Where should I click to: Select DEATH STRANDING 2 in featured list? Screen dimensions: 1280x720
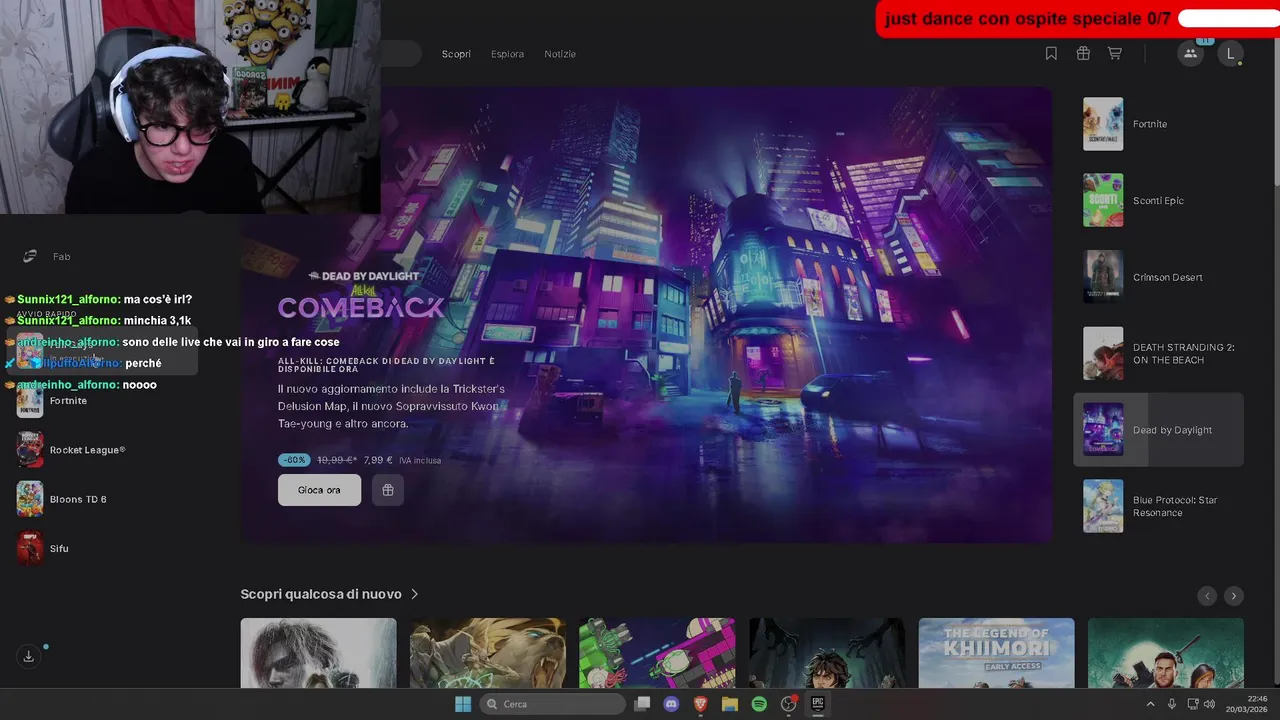click(x=1158, y=353)
